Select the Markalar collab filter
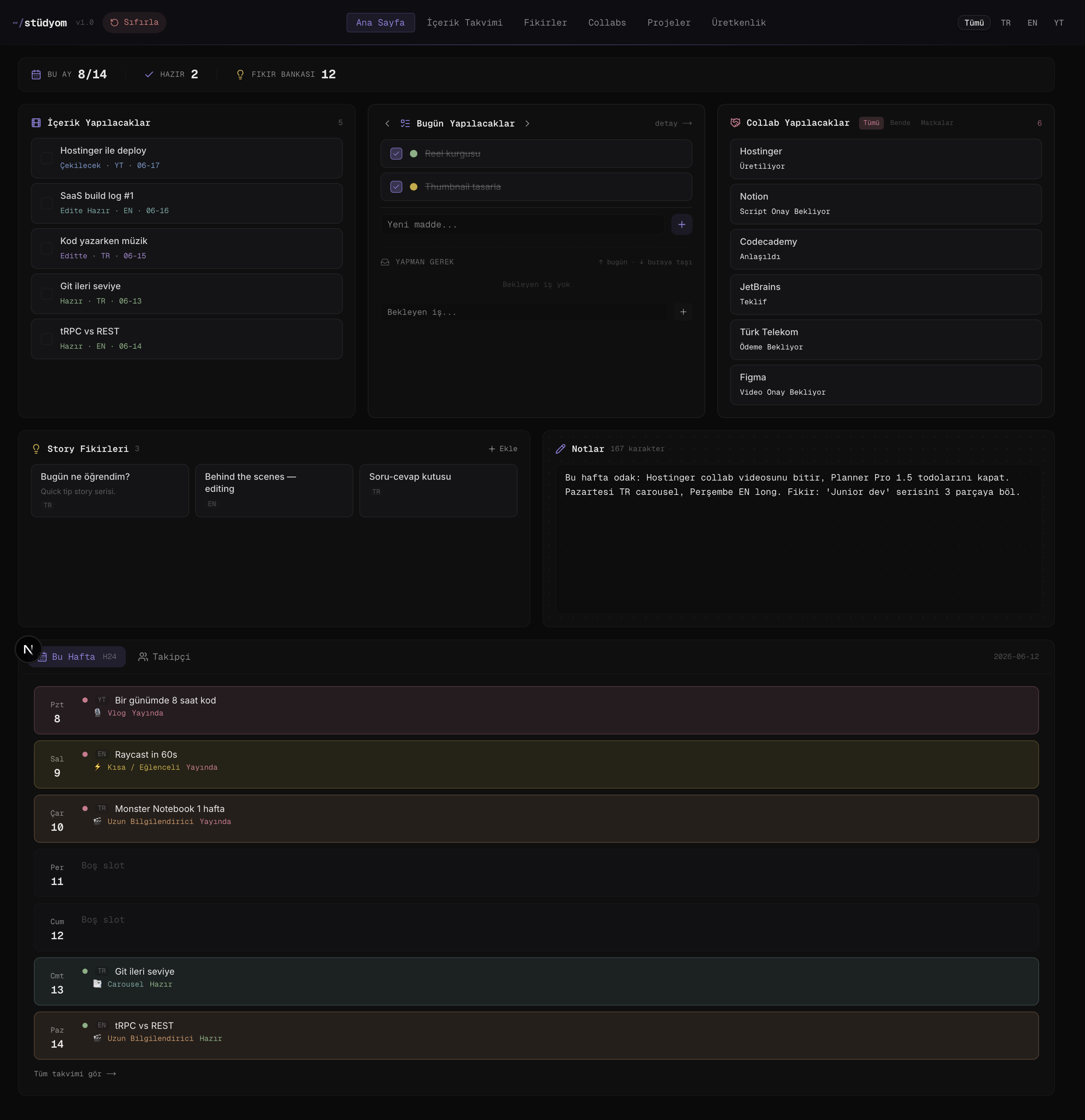Image resolution: width=1085 pixels, height=1120 pixels. click(x=936, y=123)
